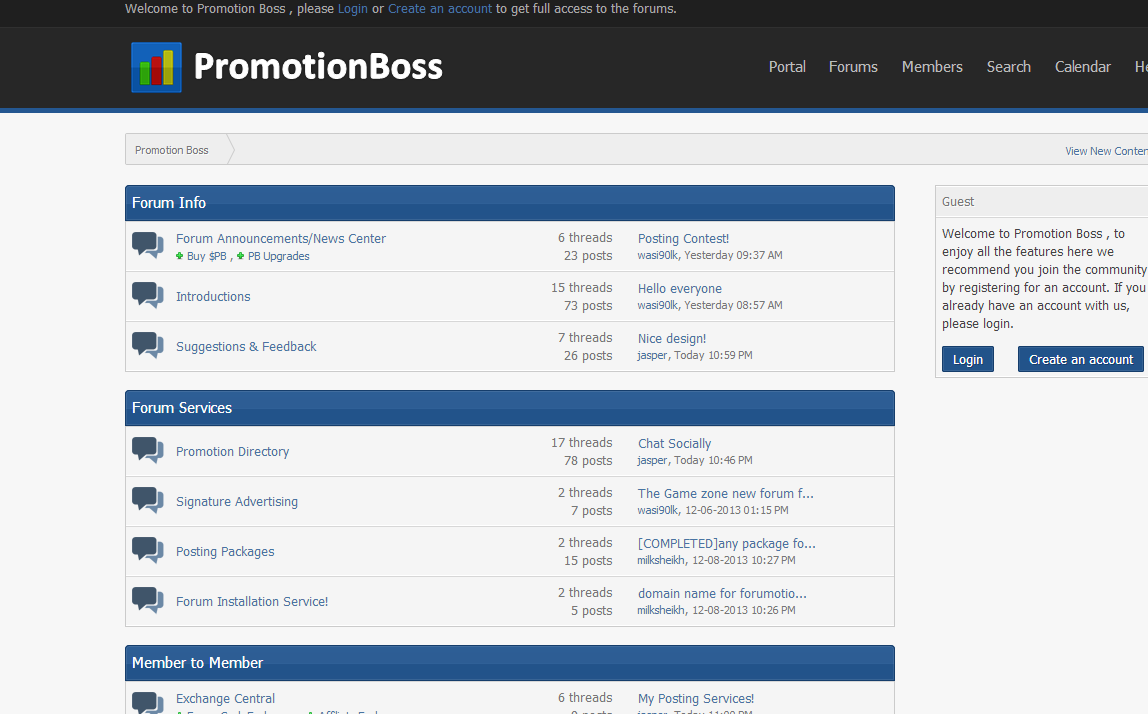Open the Posting Contest! latest thread
Screen dimensions: 1148x714
(683, 238)
